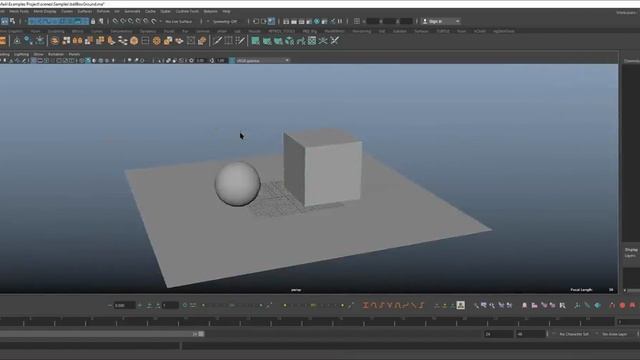Click the green grid-pattern shelf icon
640x360 pixels.
312,40
